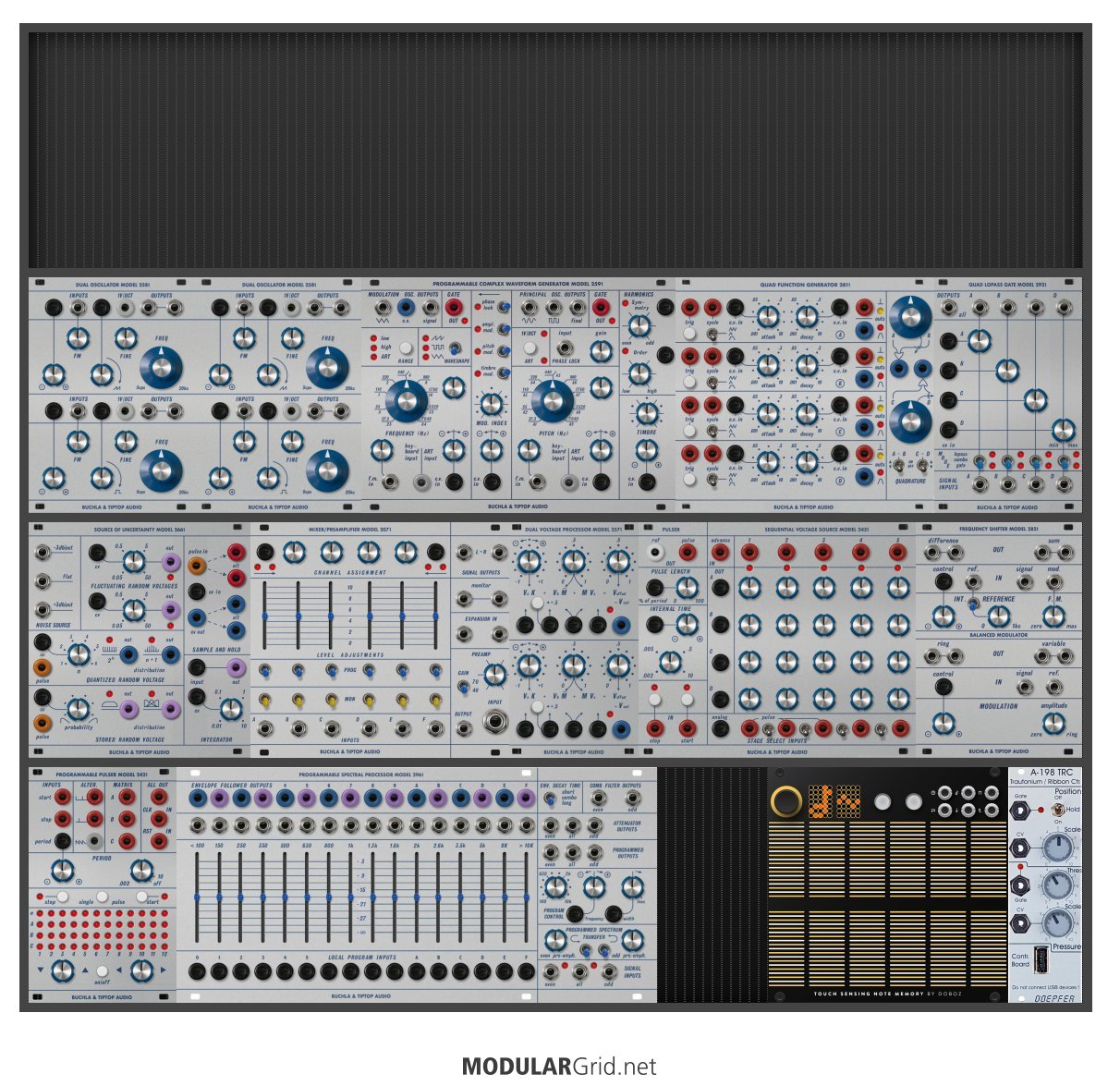Click the blue c.v. modulation output jack

(406, 309)
